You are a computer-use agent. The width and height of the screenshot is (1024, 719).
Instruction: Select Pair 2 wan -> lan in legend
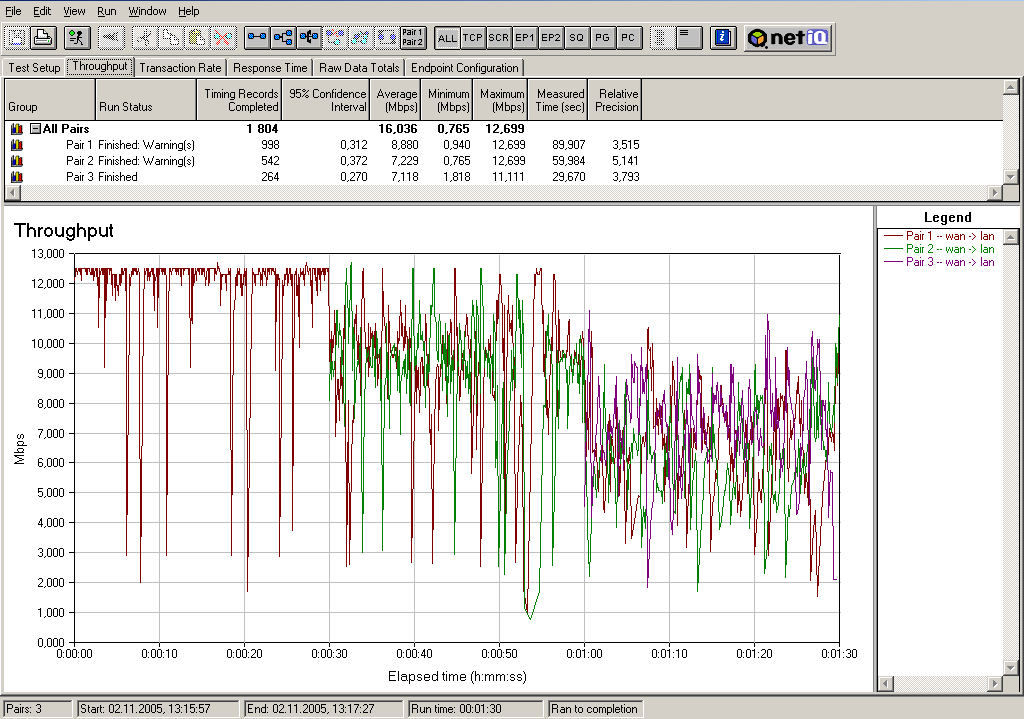949,249
